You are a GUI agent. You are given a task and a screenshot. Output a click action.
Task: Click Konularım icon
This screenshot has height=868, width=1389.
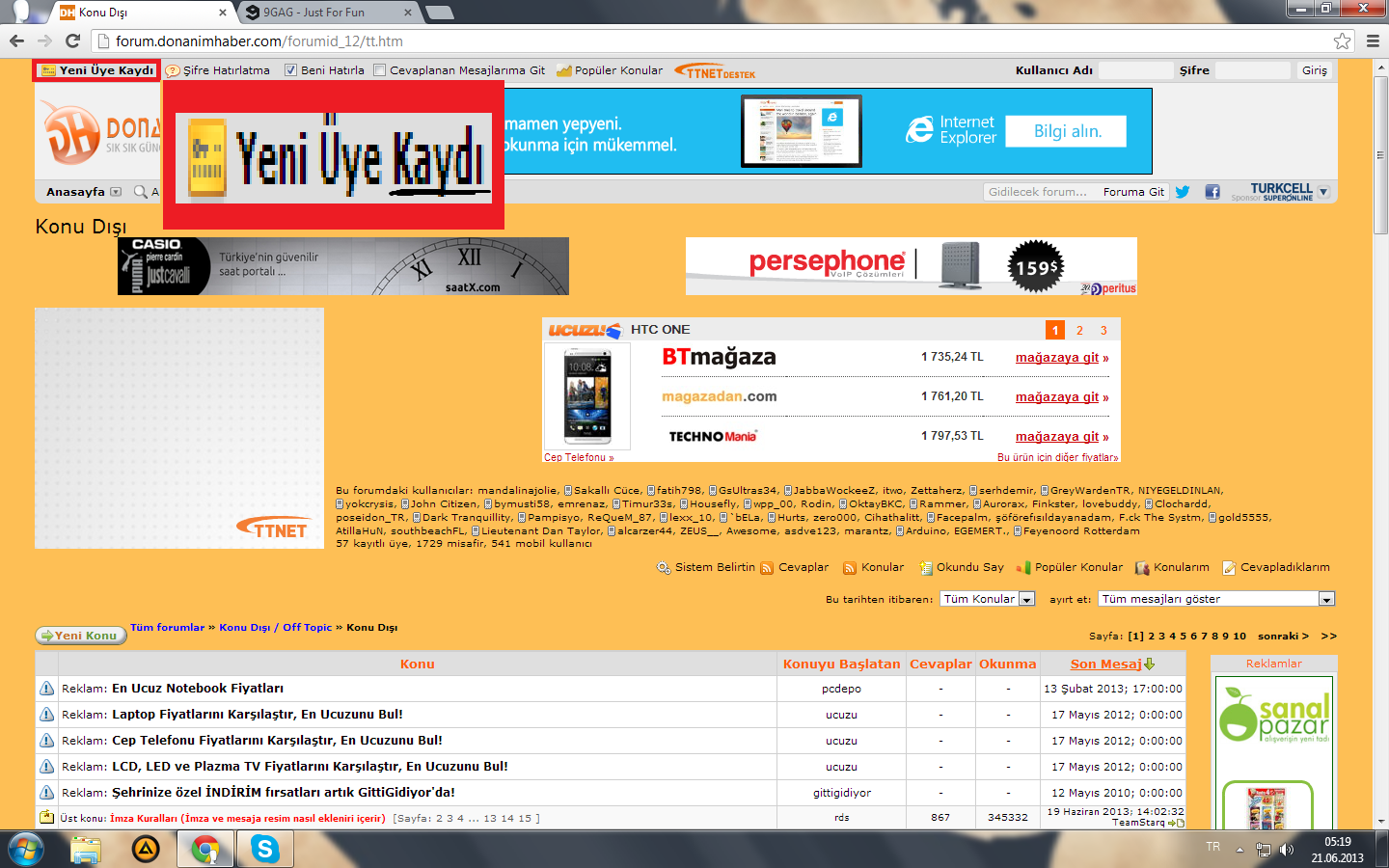[x=1142, y=568]
